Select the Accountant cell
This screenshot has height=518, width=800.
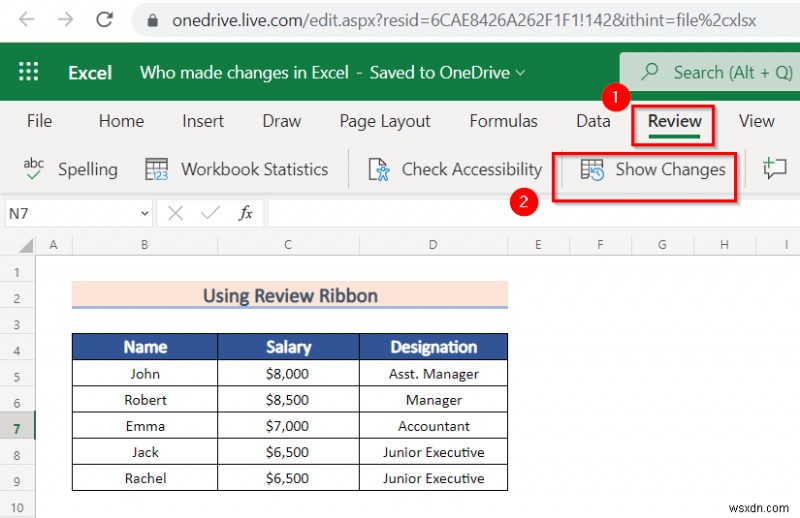[x=433, y=426]
